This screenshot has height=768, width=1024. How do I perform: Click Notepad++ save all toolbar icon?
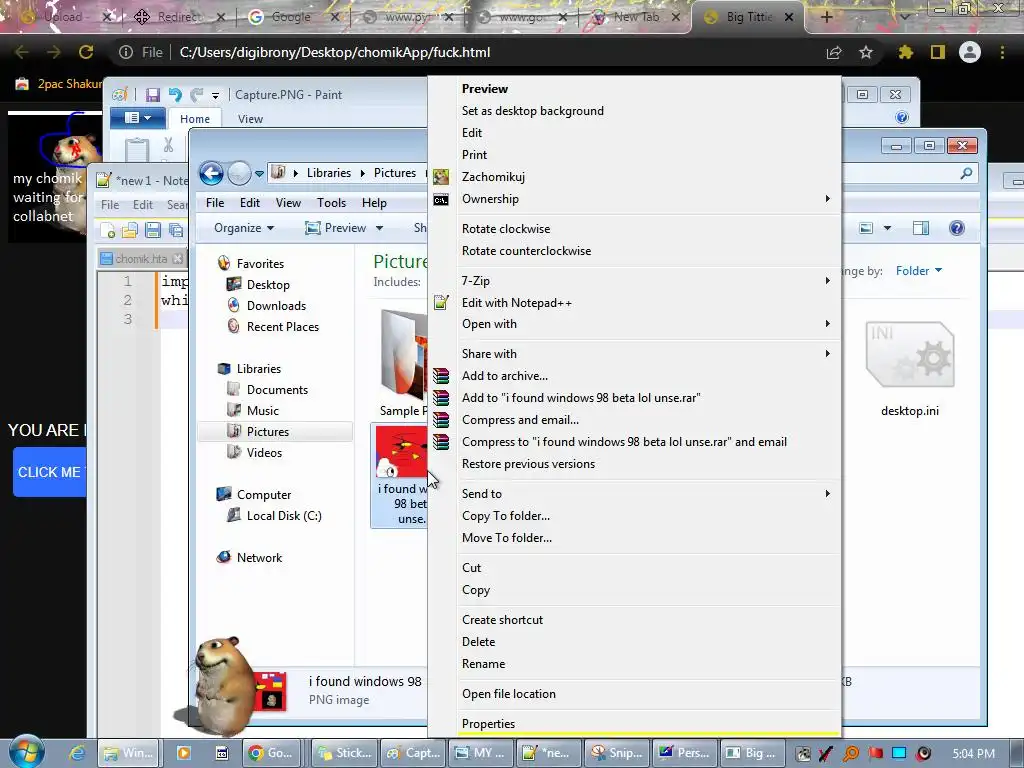tap(176, 229)
